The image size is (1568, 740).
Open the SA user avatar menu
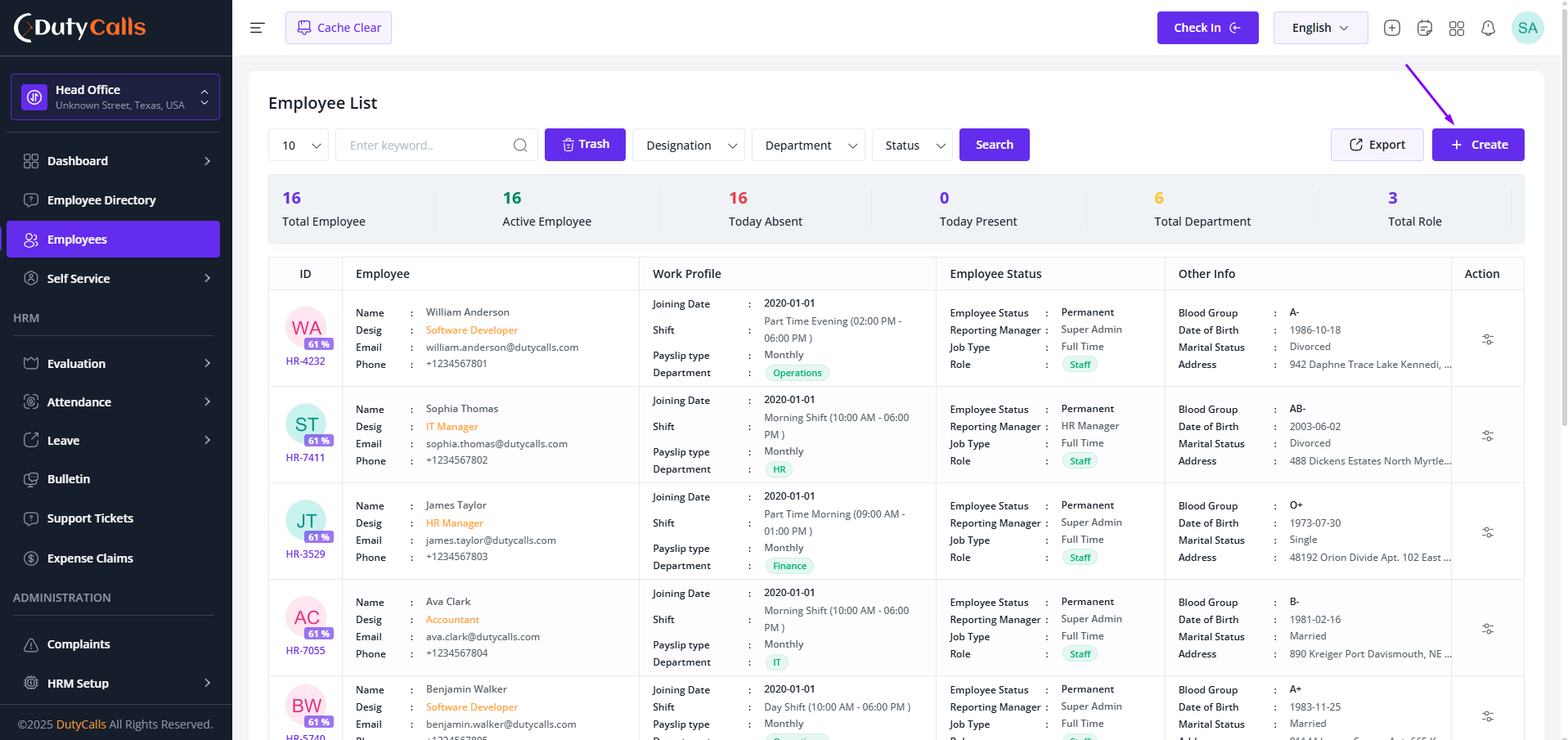pyautogui.click(x=1527, y=28)
